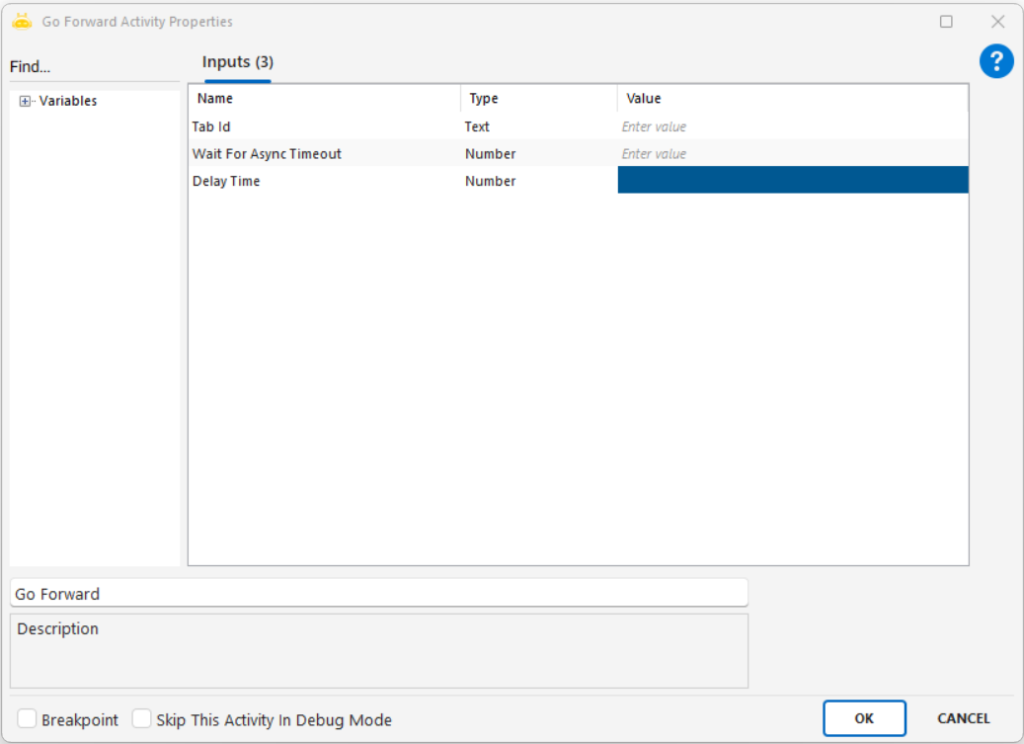Switch to the Inputs (3) tab
The width and height of the screenshot is (1024, 744).
pyautogui.click(x=237, y=62)
